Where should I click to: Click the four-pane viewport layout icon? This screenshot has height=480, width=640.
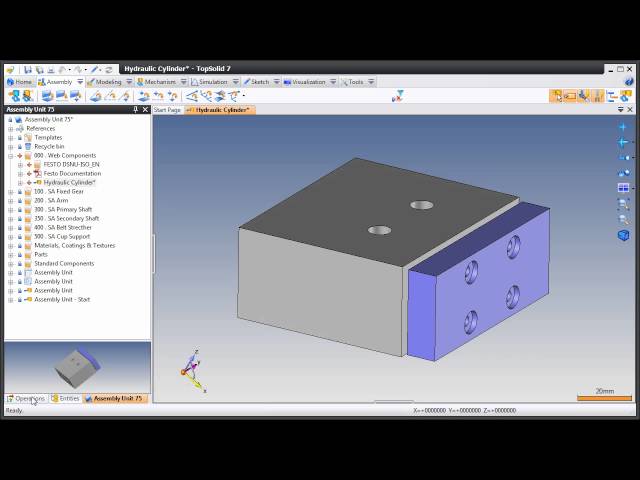[623, 188]
